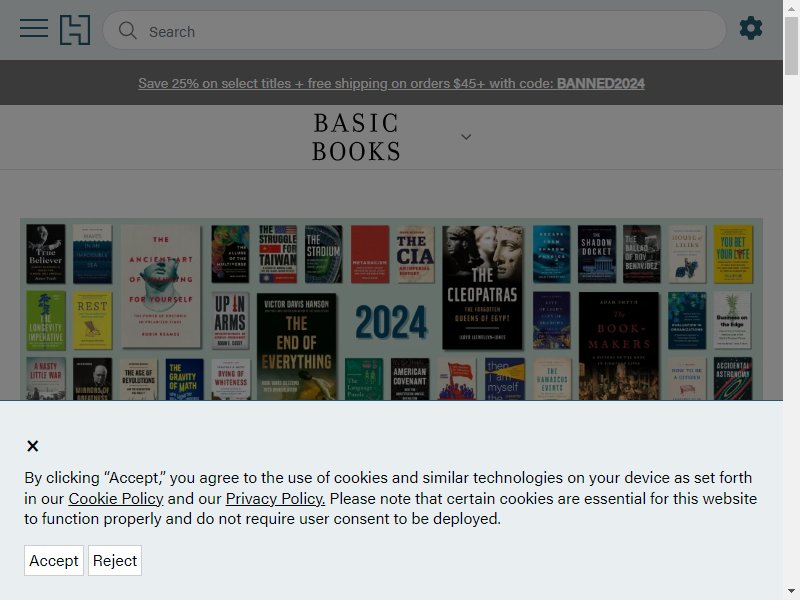Select The CIA book cover
This screenshot has height=600, width=800.
tap(415, 254)
